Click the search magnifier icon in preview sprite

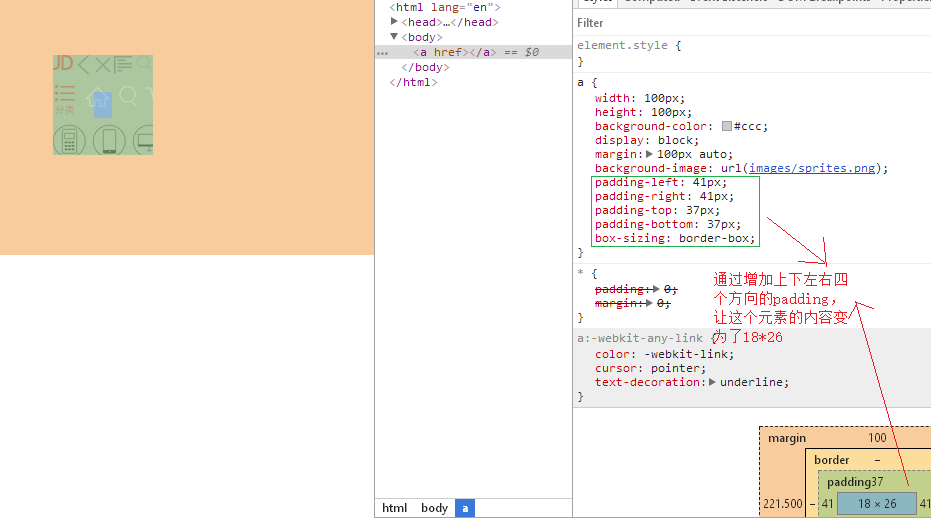(128, 96)
